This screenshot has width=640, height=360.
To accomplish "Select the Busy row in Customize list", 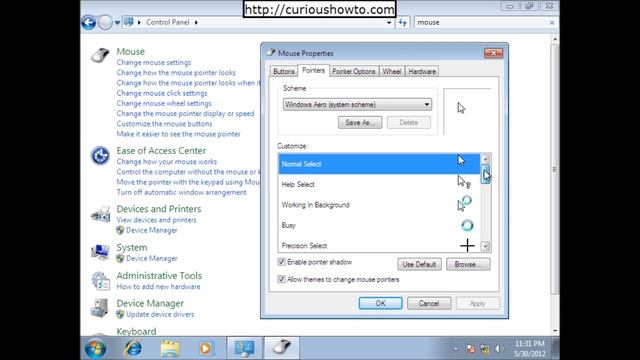I will click(x=379, y=225).
